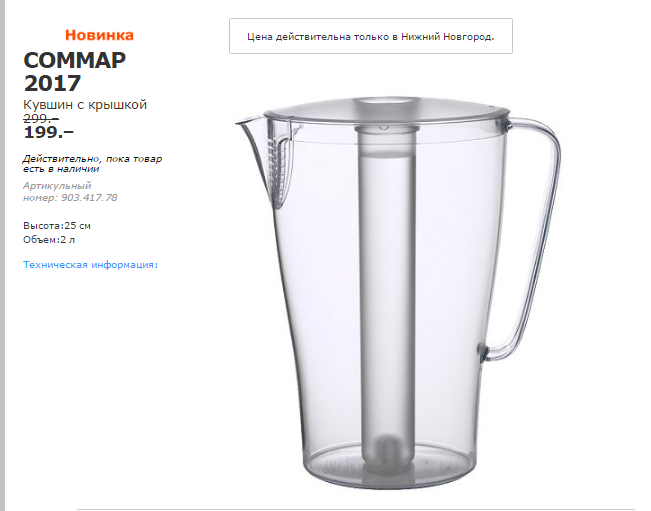Click the pitcher product image
This screenshot has height=511, width=651.
(x=398, y=292)
